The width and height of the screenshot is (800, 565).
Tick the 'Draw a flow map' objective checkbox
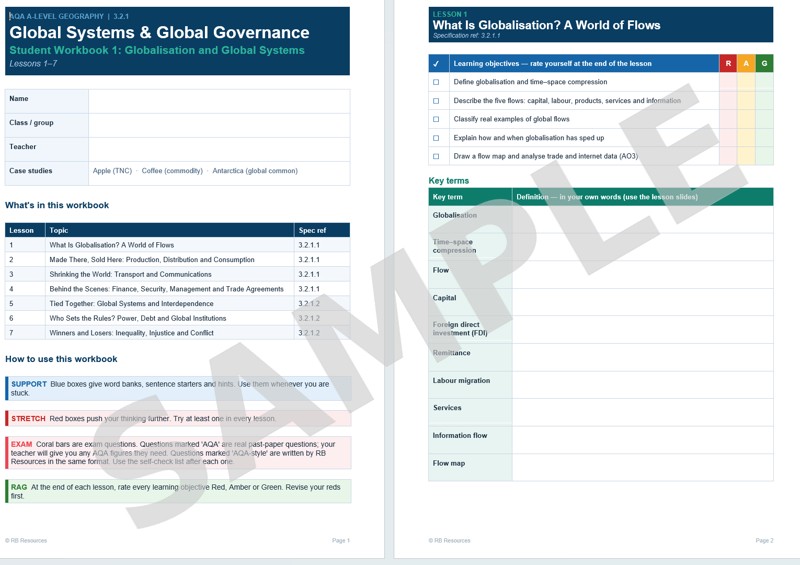[436, 156]
